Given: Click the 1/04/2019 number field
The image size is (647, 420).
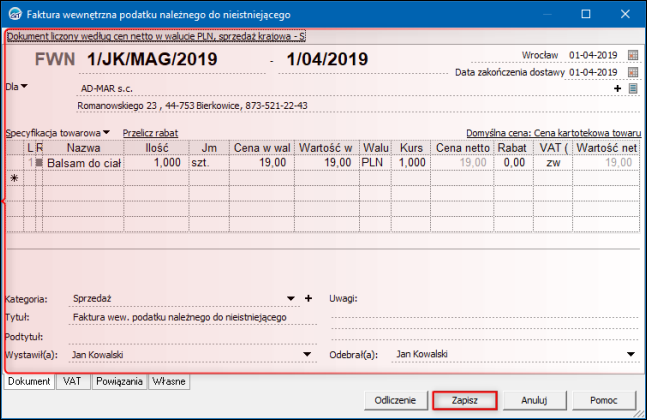Looking at the screenshot, I should [x=363, y=60].
